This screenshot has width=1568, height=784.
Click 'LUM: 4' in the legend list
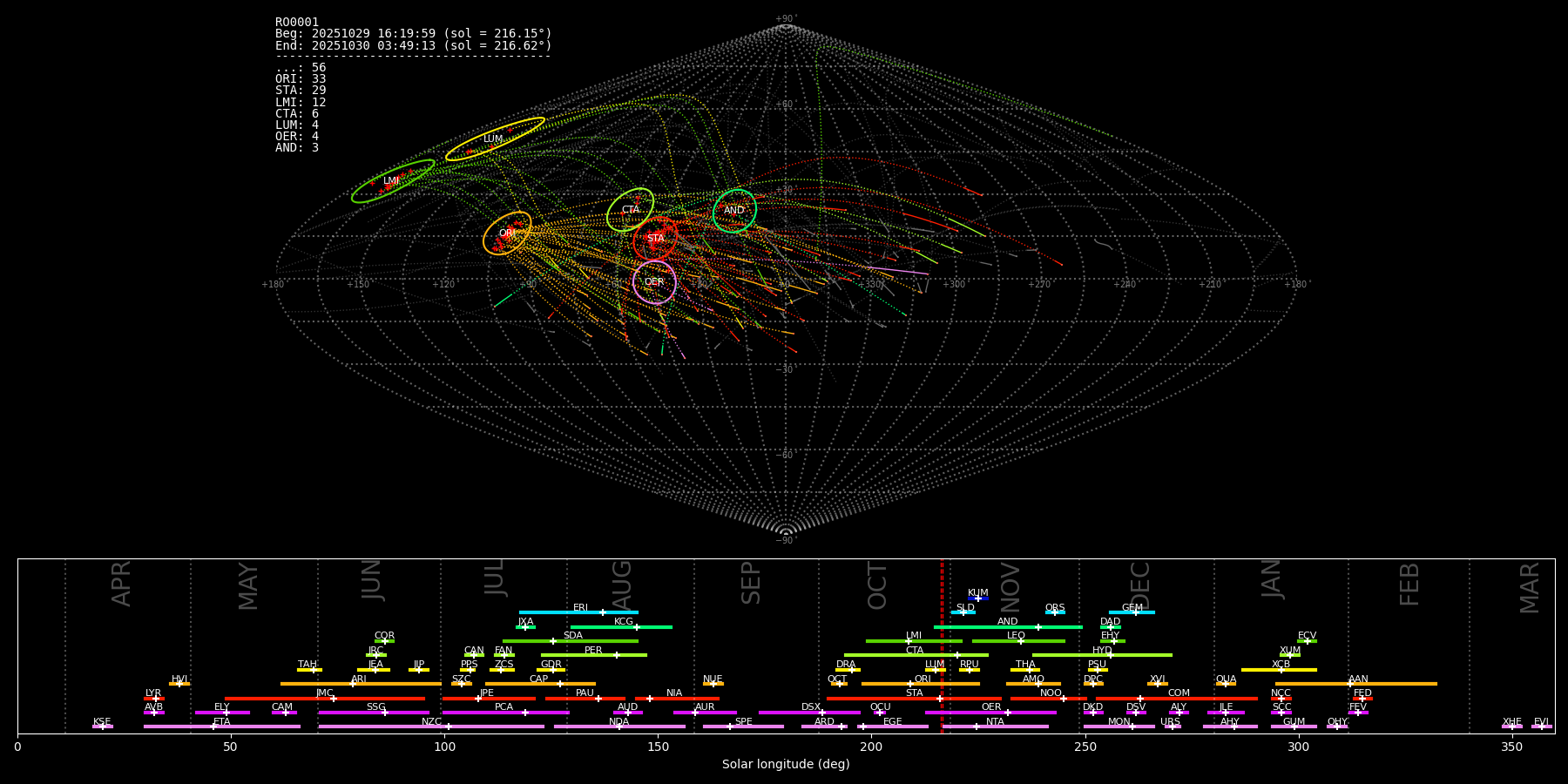(297, 125)
